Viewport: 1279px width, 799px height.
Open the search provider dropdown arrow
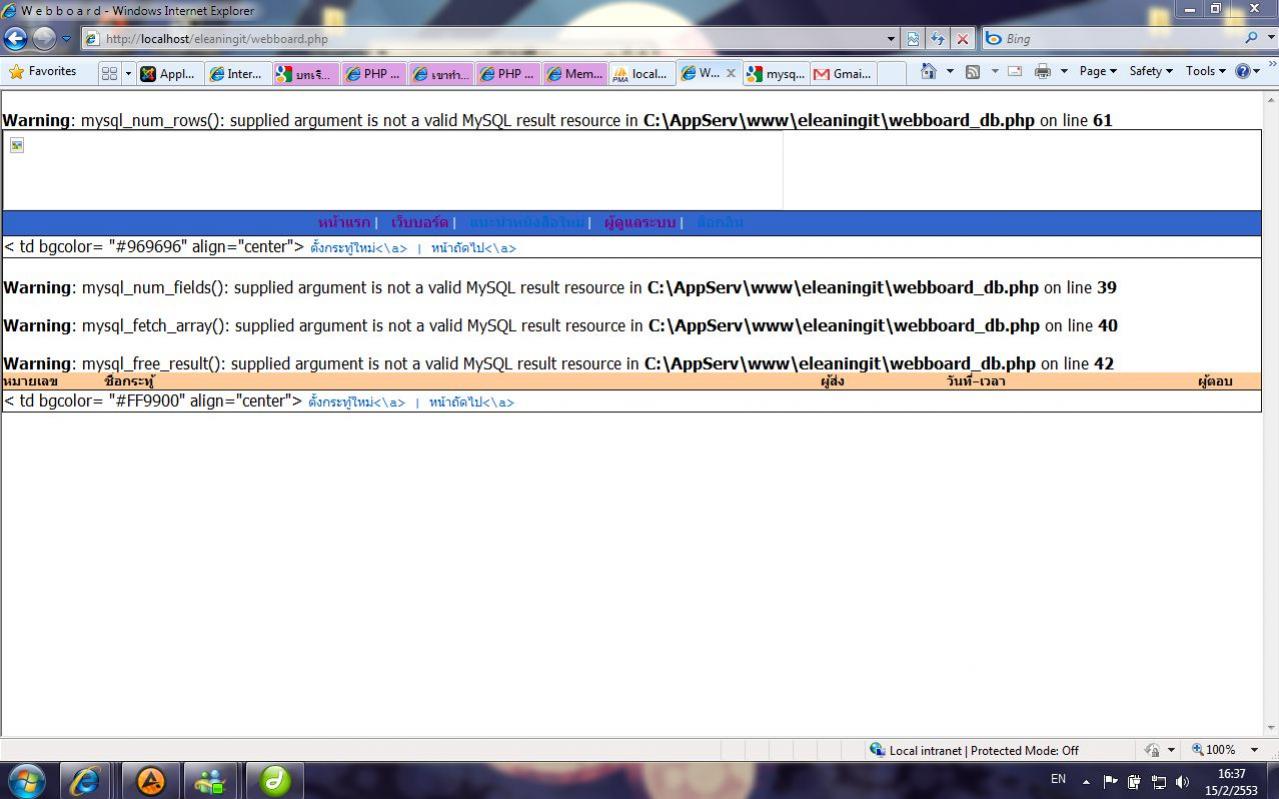[1269, 39]
